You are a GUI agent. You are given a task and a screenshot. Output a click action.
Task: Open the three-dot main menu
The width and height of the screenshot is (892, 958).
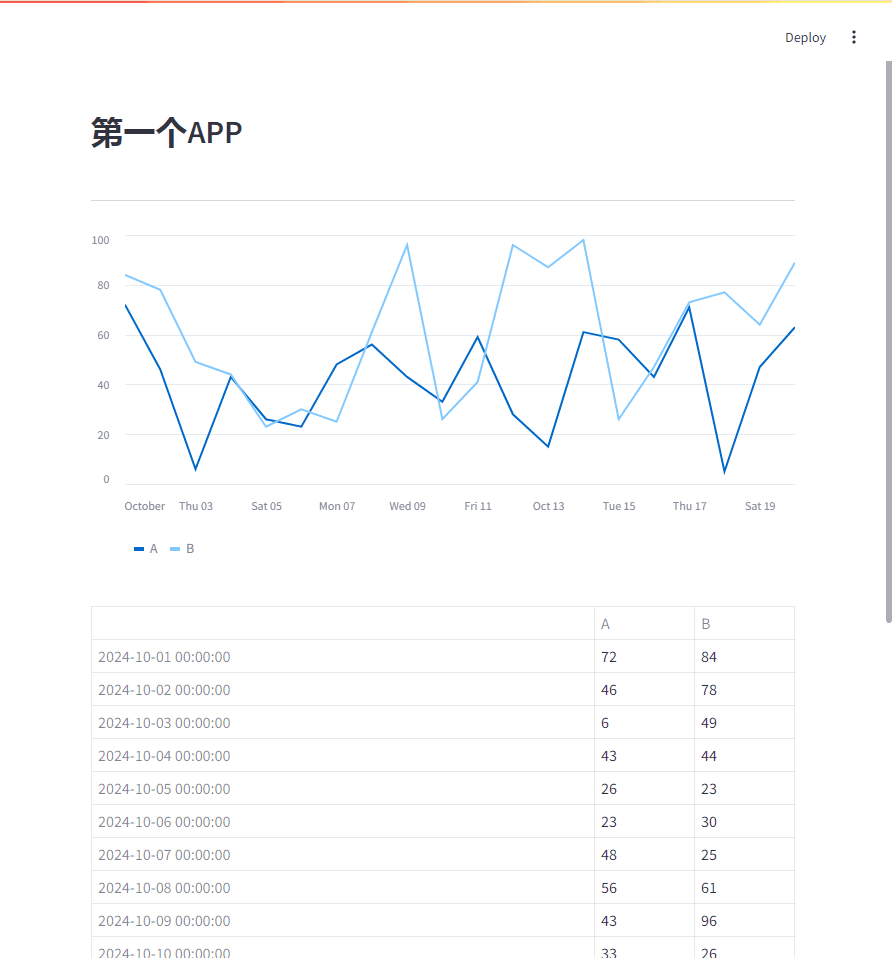[854, 37]
